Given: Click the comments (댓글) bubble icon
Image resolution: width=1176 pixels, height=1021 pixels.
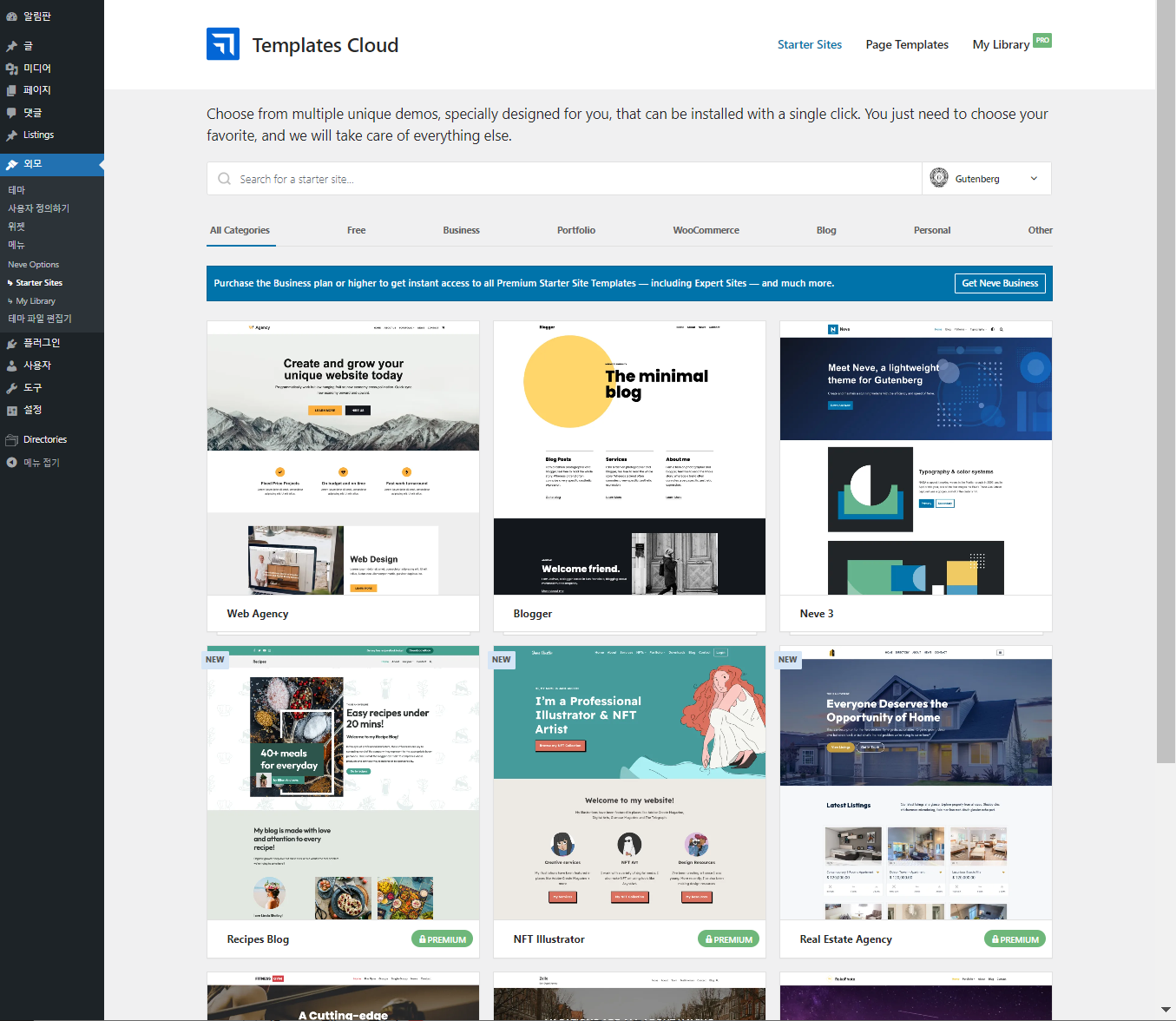Looking at the screenshot, I should pyautogui.click(x=11, y=113).
